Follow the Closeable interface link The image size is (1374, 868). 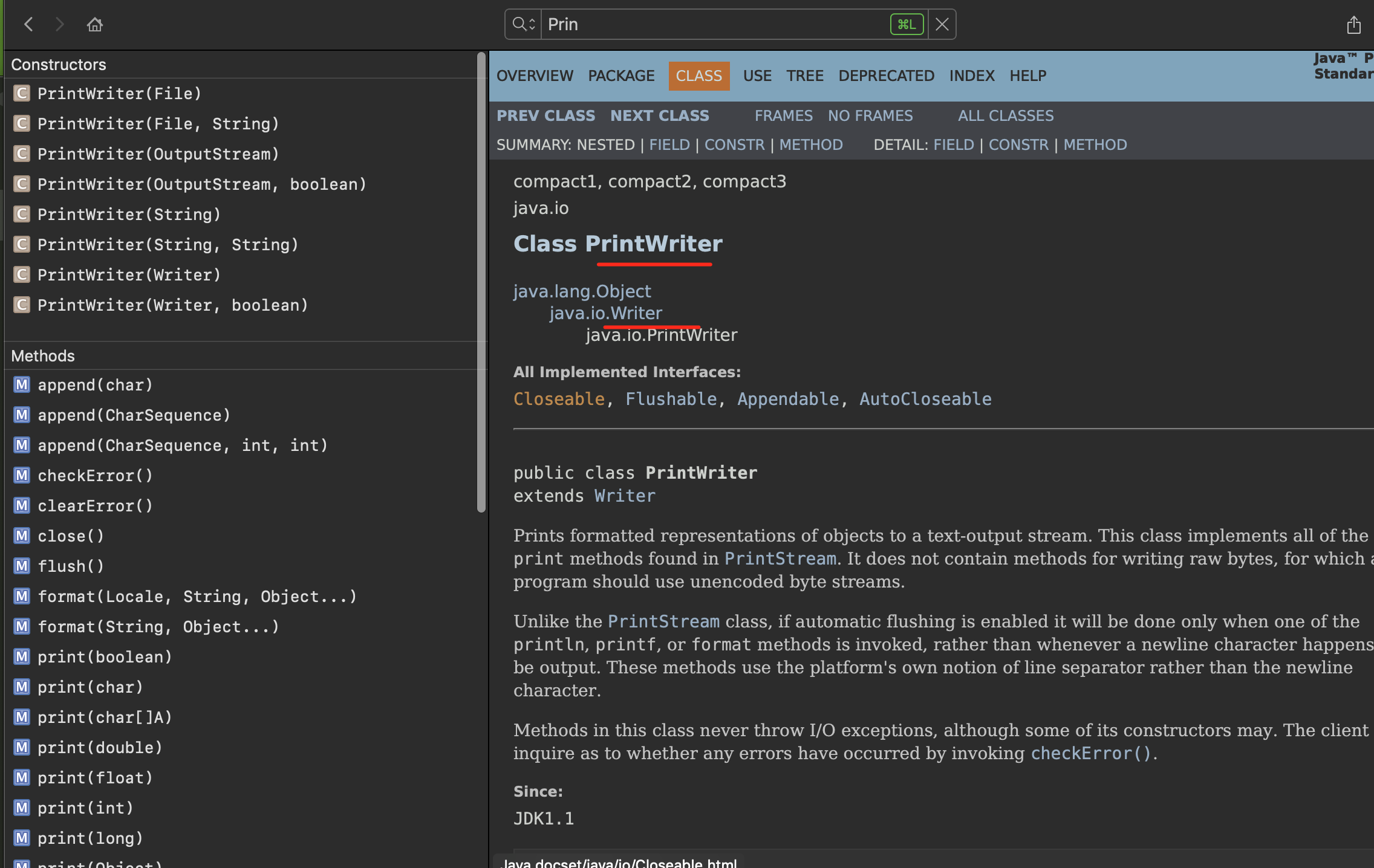559,398
